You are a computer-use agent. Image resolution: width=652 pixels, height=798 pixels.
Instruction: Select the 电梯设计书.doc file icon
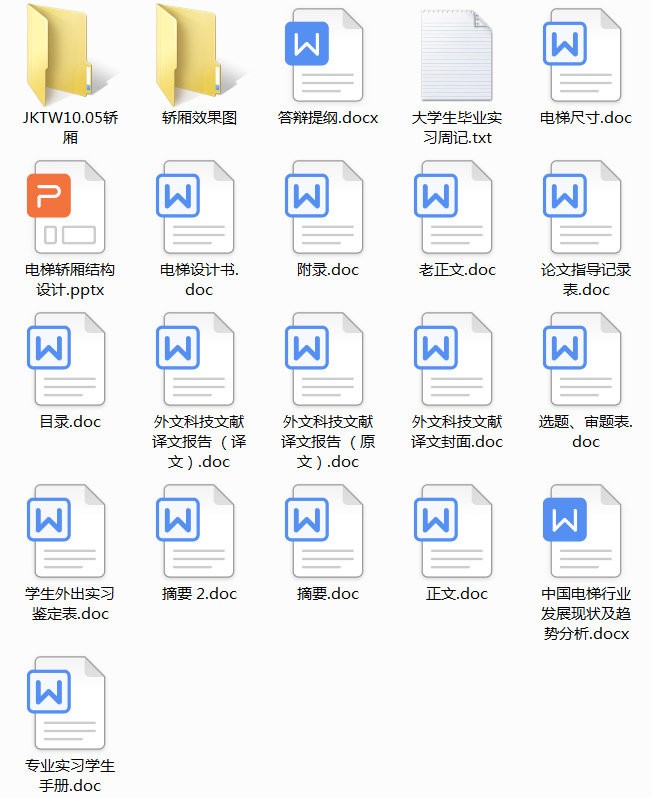coord(195,207)
